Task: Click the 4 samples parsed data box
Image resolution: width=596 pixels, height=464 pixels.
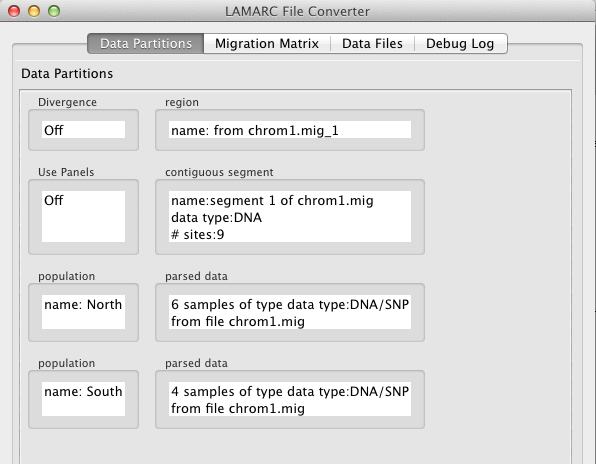Action: 290,399
